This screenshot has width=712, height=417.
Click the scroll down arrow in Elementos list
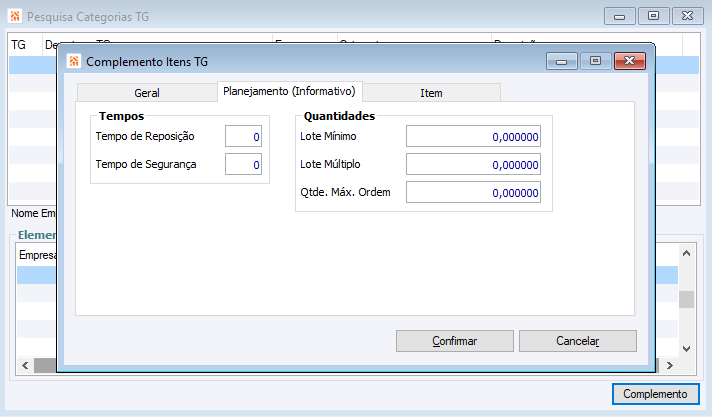(x=687, y=349)
